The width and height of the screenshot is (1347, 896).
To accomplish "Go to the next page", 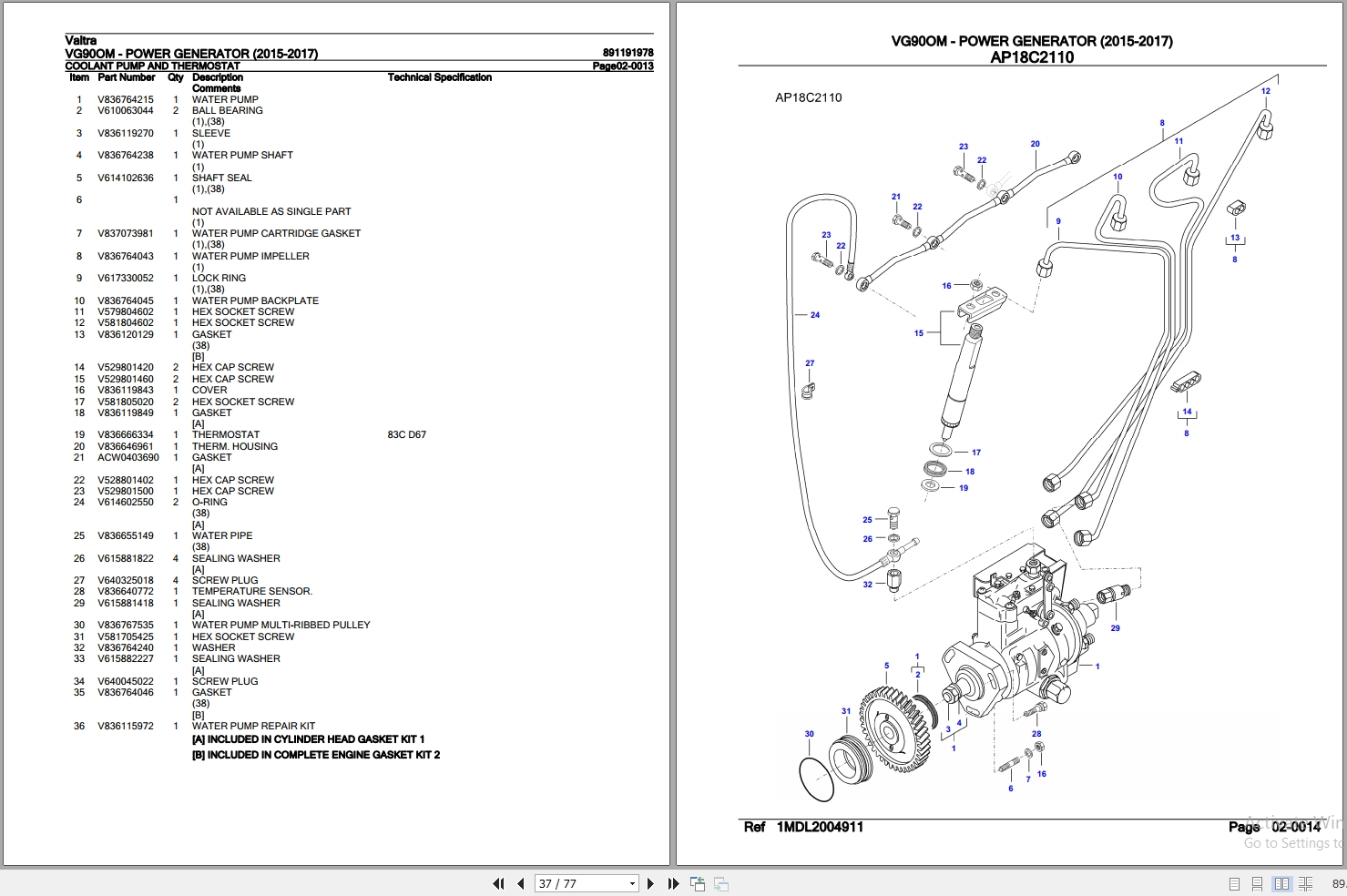I will 650,883.
